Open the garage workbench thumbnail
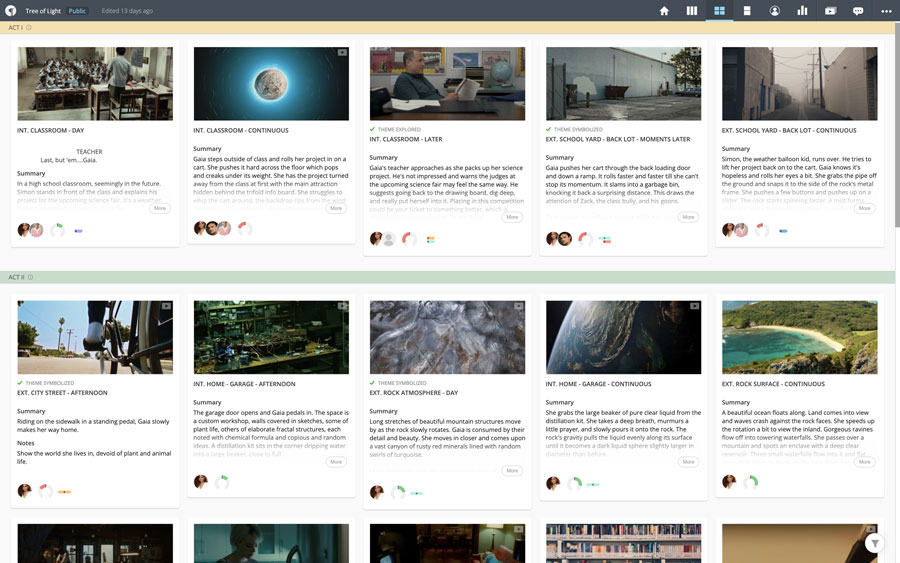900x563 pixels. pos(271,337)
